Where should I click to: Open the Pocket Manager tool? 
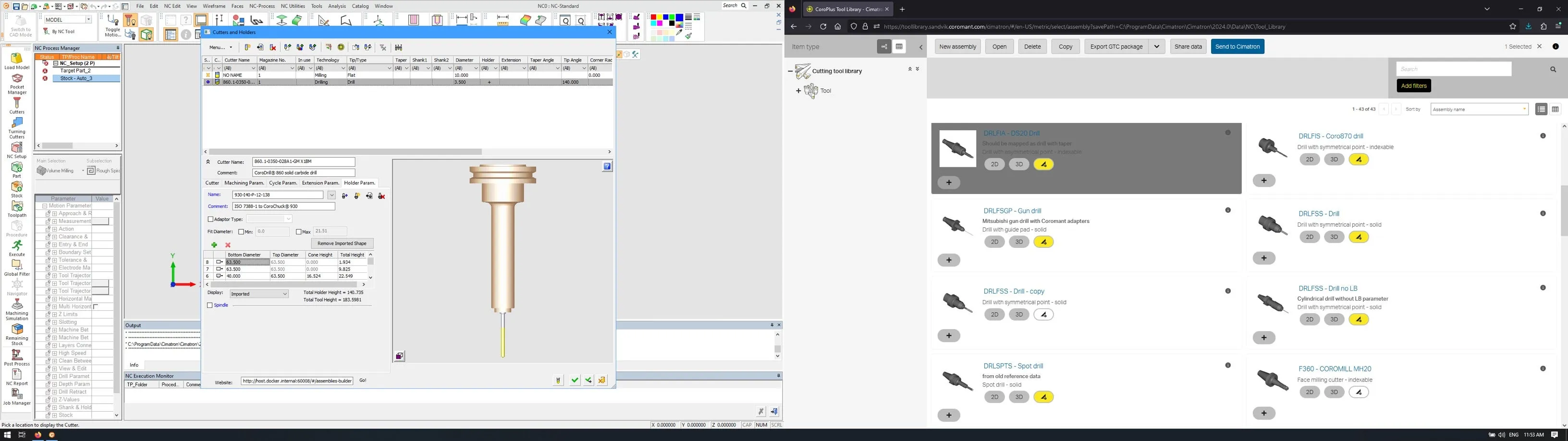point(16,79)
